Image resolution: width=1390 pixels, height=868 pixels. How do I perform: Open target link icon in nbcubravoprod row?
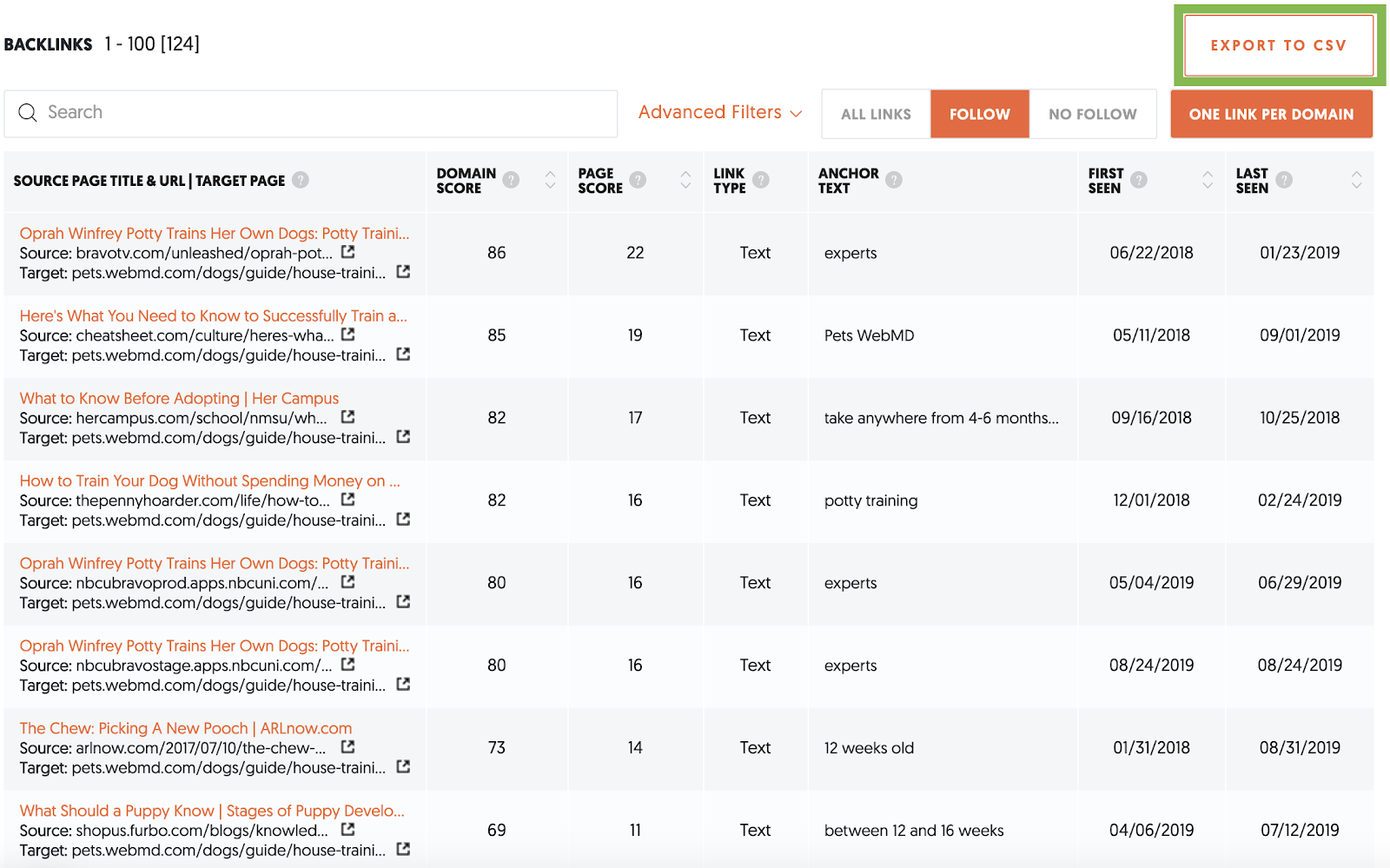pos(403,602)
